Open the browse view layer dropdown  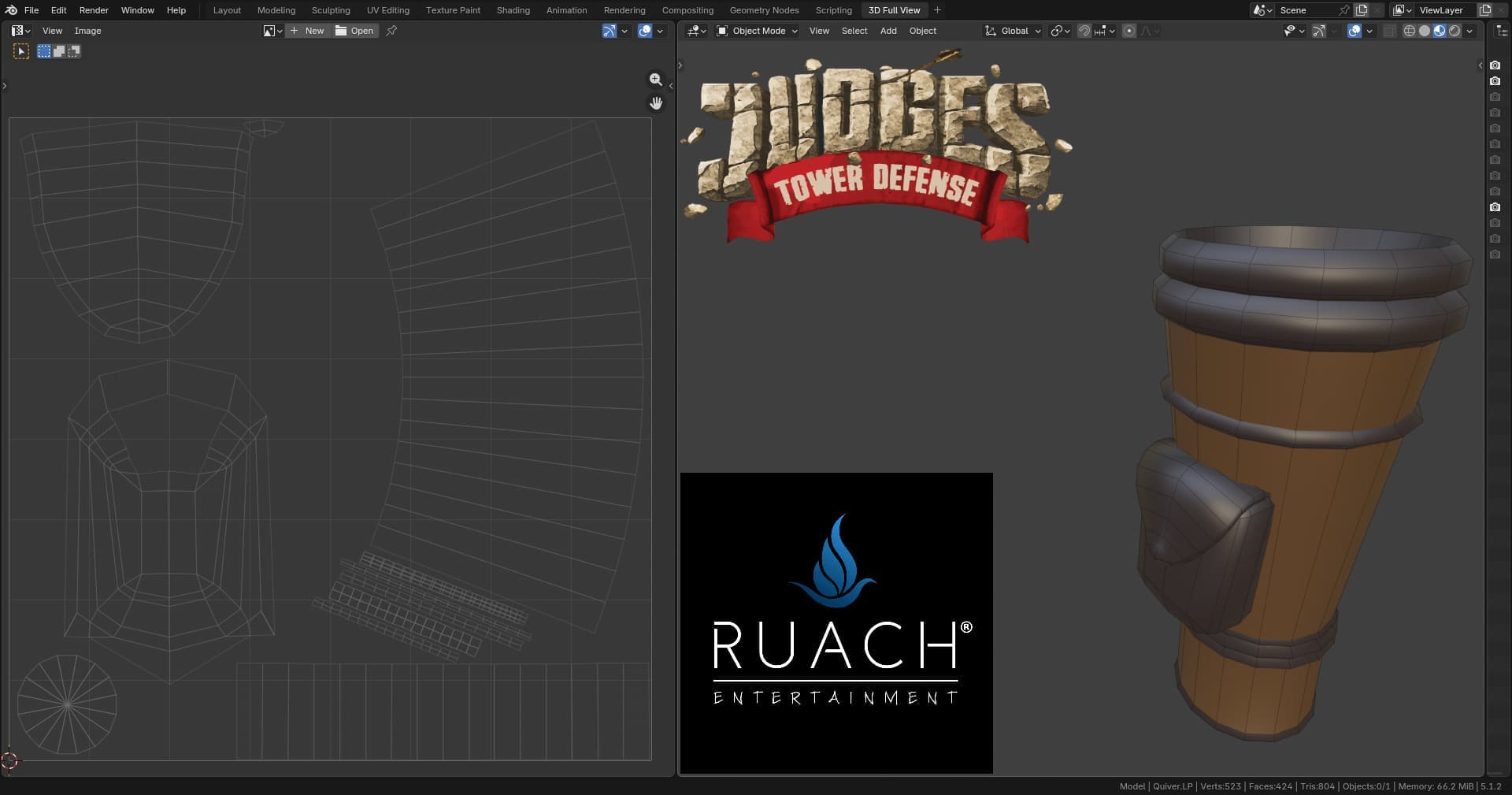pos(1403,10)
